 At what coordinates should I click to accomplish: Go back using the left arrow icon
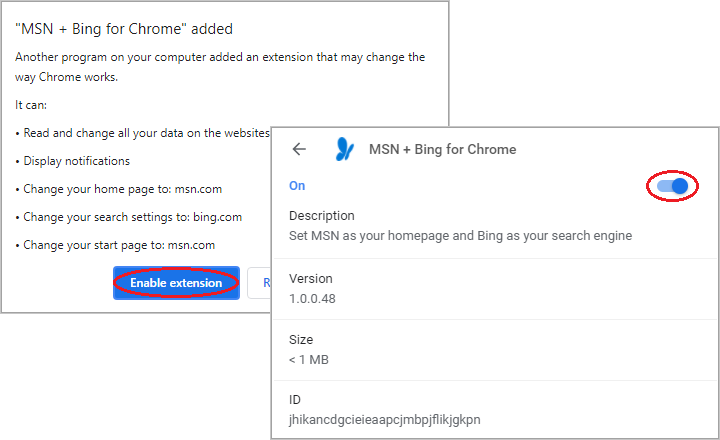(299, 149)
